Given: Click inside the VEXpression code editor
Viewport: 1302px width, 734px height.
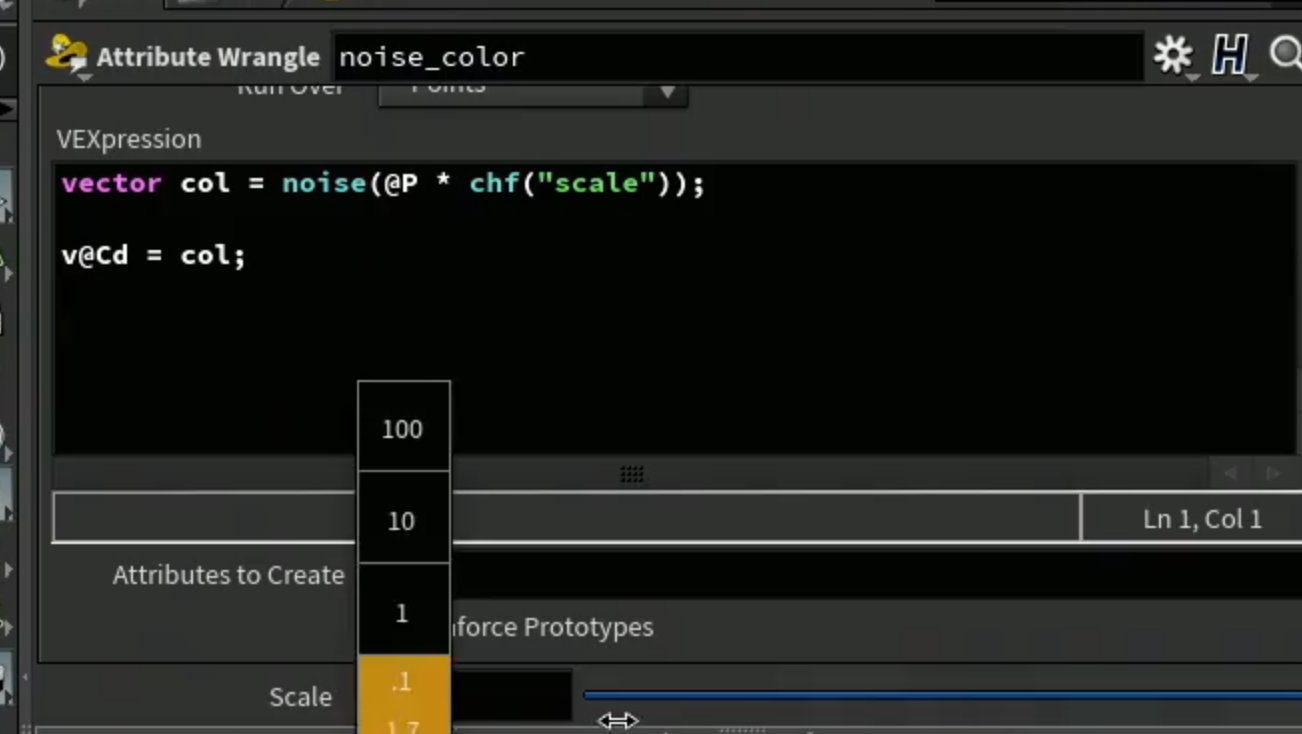Looking at the screenshot, I should [x=675, y=310].
